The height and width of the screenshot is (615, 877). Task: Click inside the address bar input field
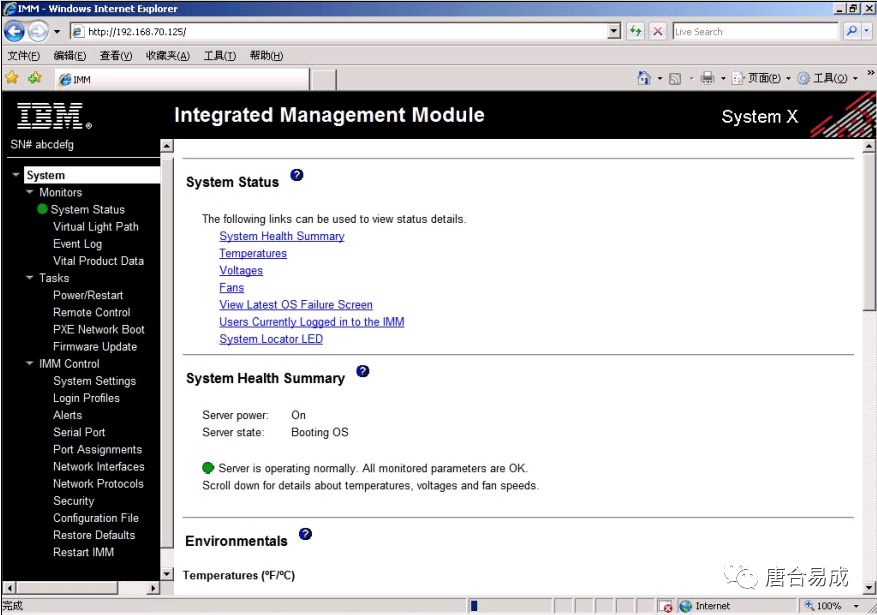pyautogui.click(x=350, y=31)
